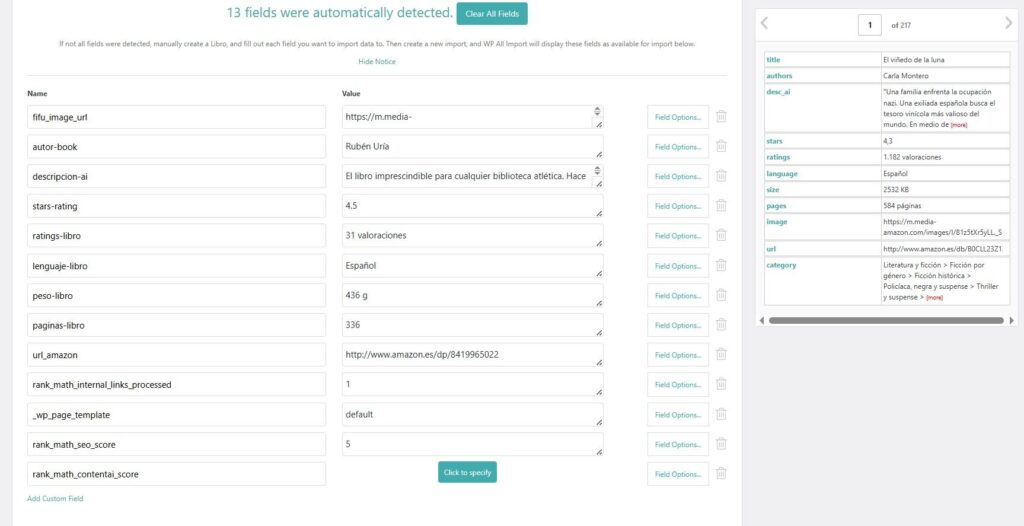This screenshot has width=1024, height=526.
Task: Trash the peso-libro field row
Action: 721,295
